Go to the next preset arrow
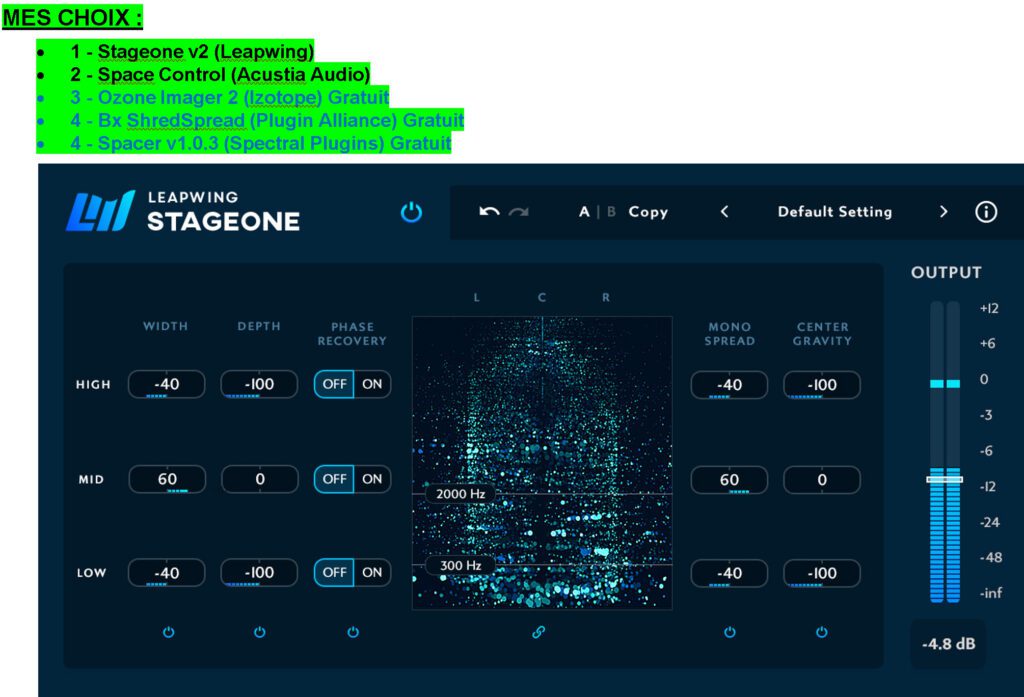The width and height of the screenshot is (1024, 697). pyautogui.click(x=943, y=212)
